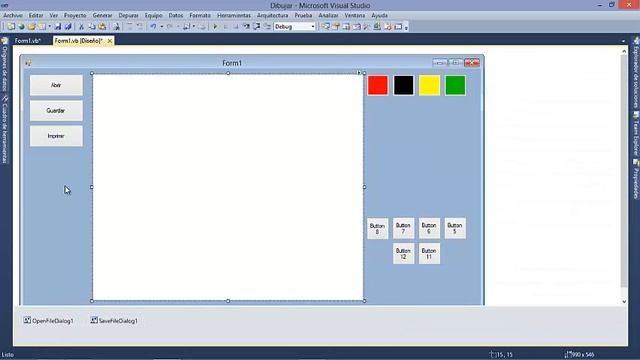Viewport: 640px width, 360px height.
Task: Click the Save All toolbar icon
Action: click(x=68, y=27)
